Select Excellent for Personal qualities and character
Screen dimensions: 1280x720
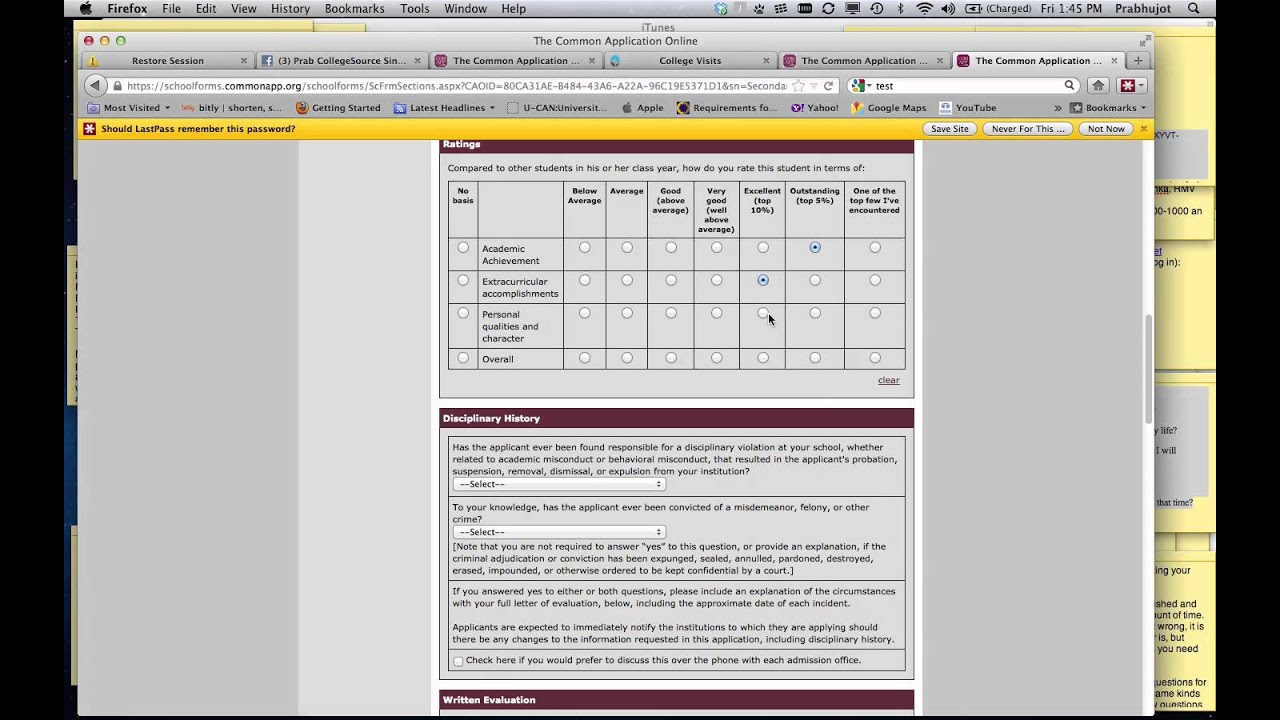(x=763, y=314)
